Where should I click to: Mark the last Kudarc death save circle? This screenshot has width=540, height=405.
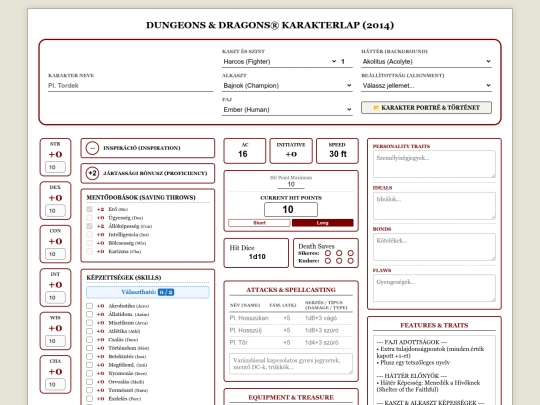(351, 261)
